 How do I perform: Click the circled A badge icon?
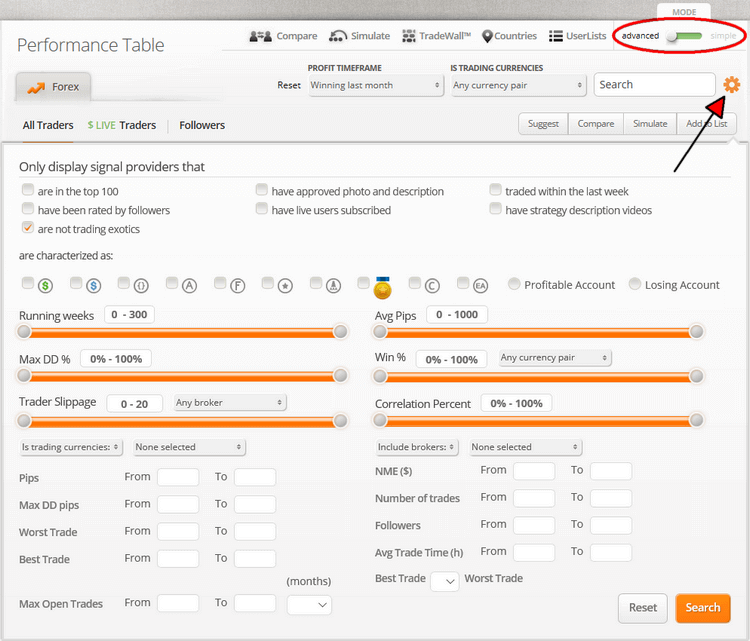pos(189,286)
